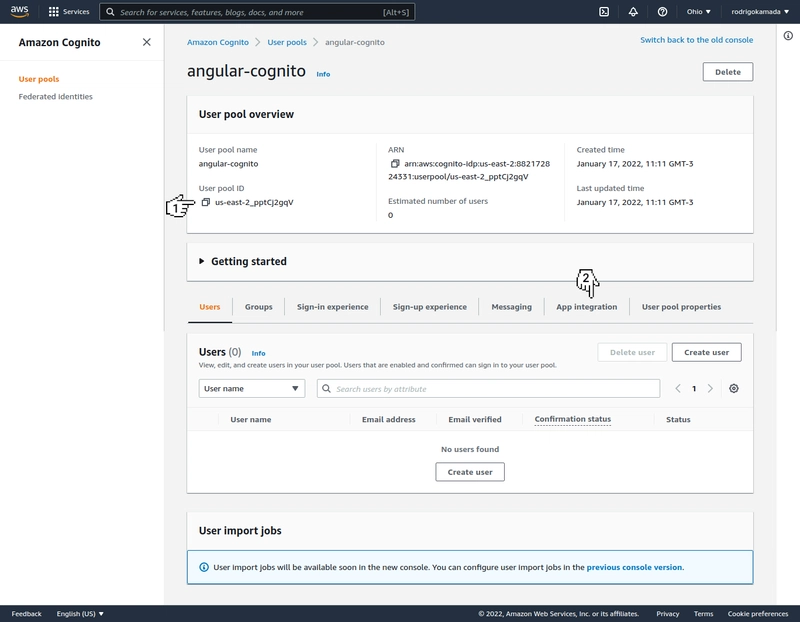Image resolution: width=800 pixels, height=622 pixels.
Task: Select Federated identities in sidebar
Action: click(56, 96)
